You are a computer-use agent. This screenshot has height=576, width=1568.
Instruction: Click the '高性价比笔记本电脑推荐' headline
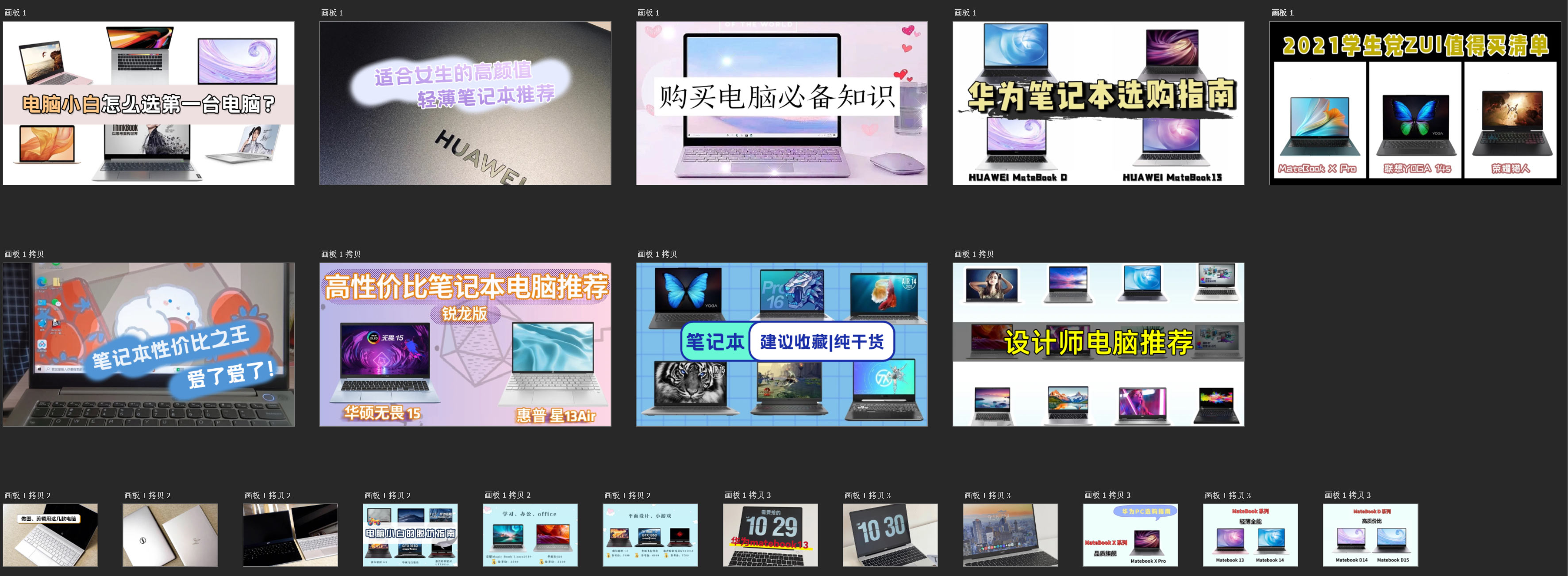click(x=466, y=286)
